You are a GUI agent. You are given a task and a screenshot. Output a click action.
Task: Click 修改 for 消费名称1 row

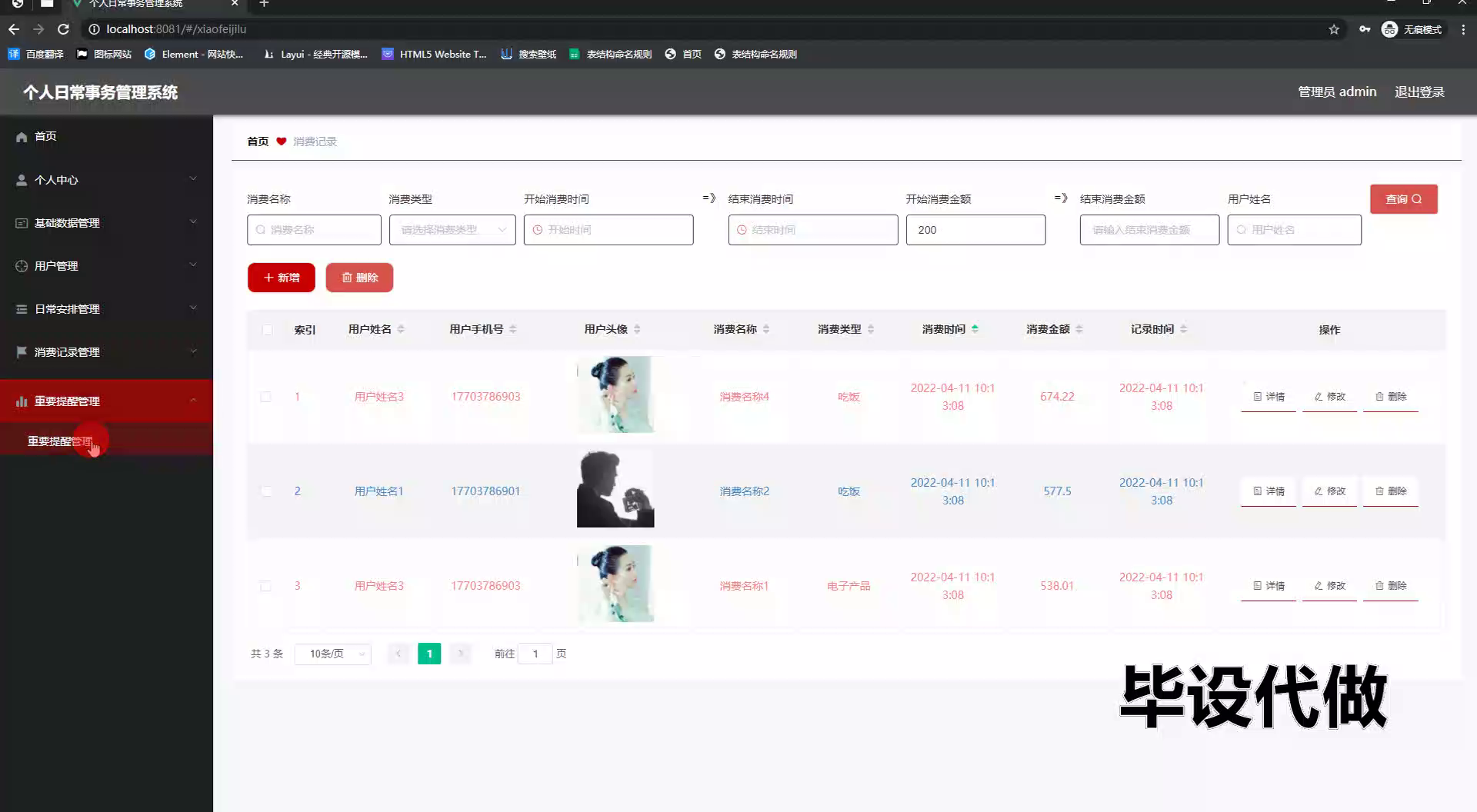(x=1330, y=586)
